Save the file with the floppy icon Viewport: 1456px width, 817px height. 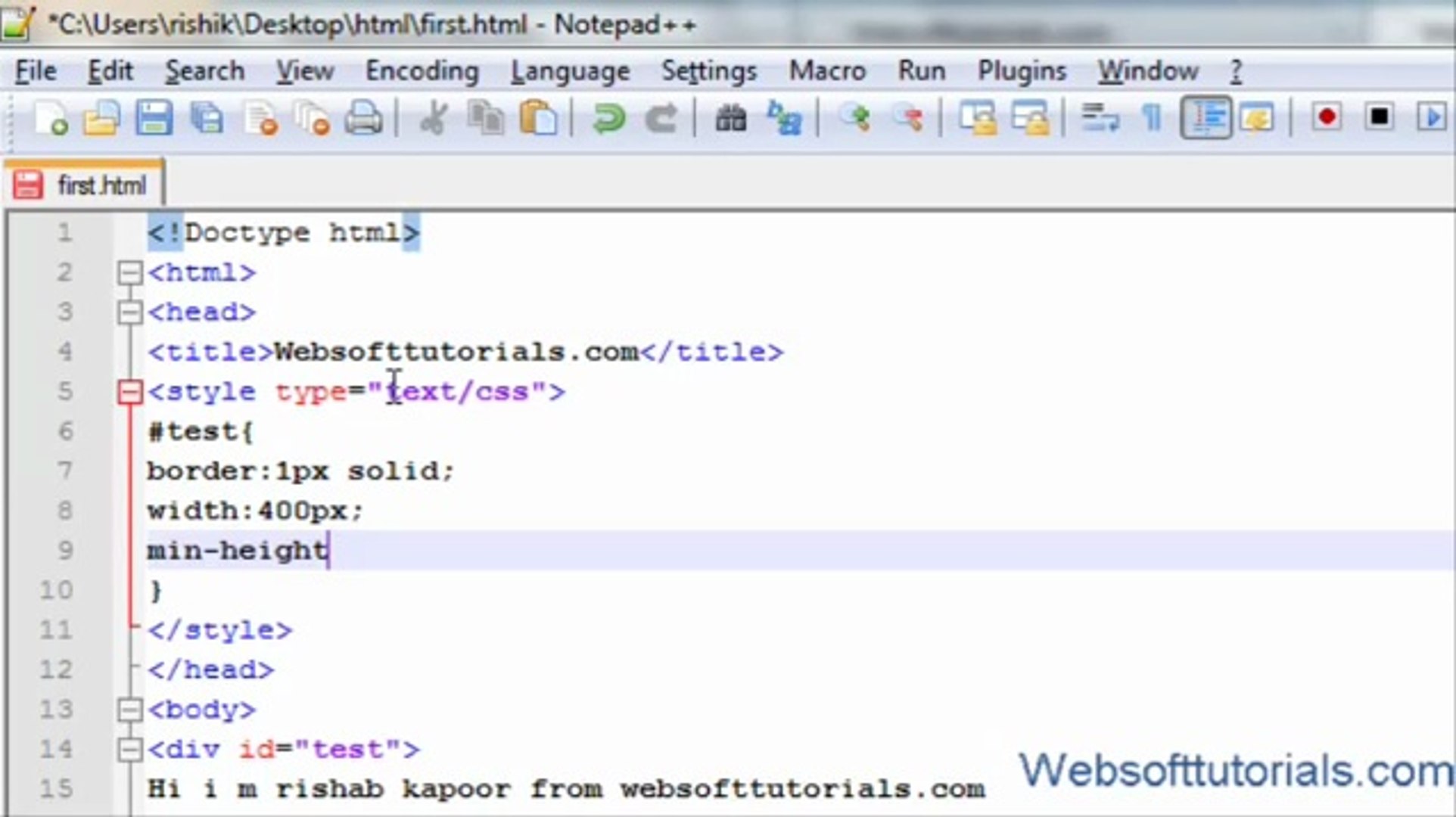coord(154,119)
